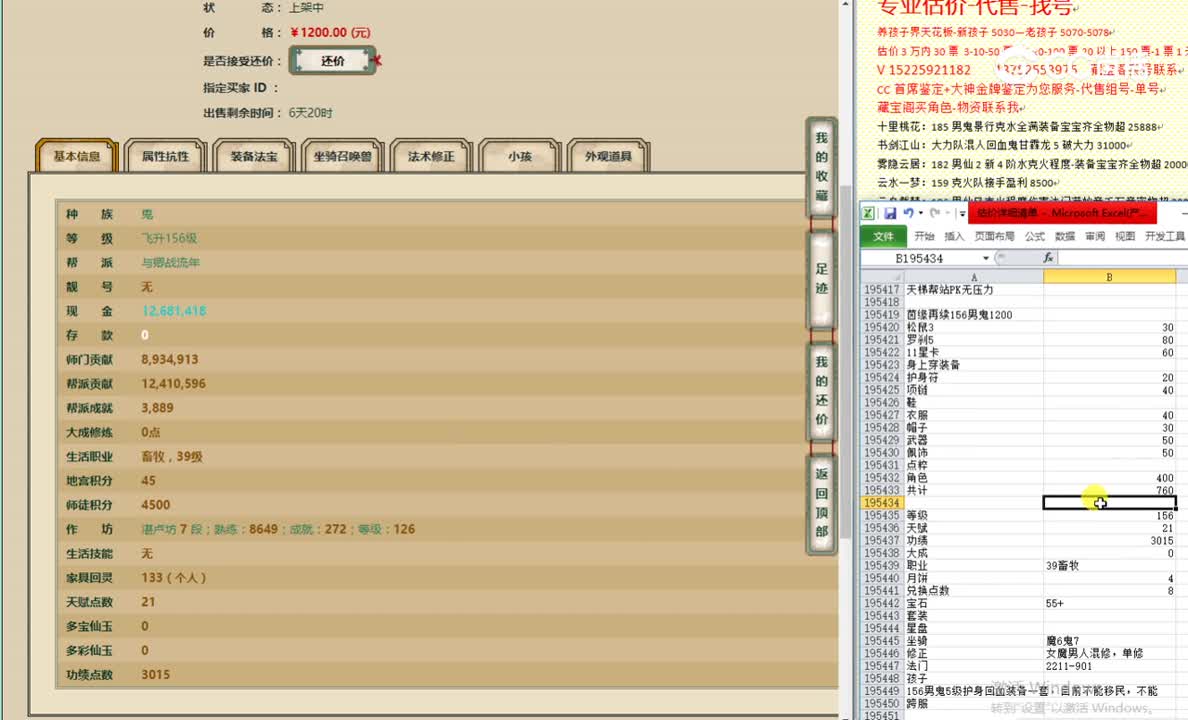The height and width of the screenshot is (720, 1188).
Task: Switch to the 视图 ribbon tab
Action: pyautogui.click(x=1125, y=236)
